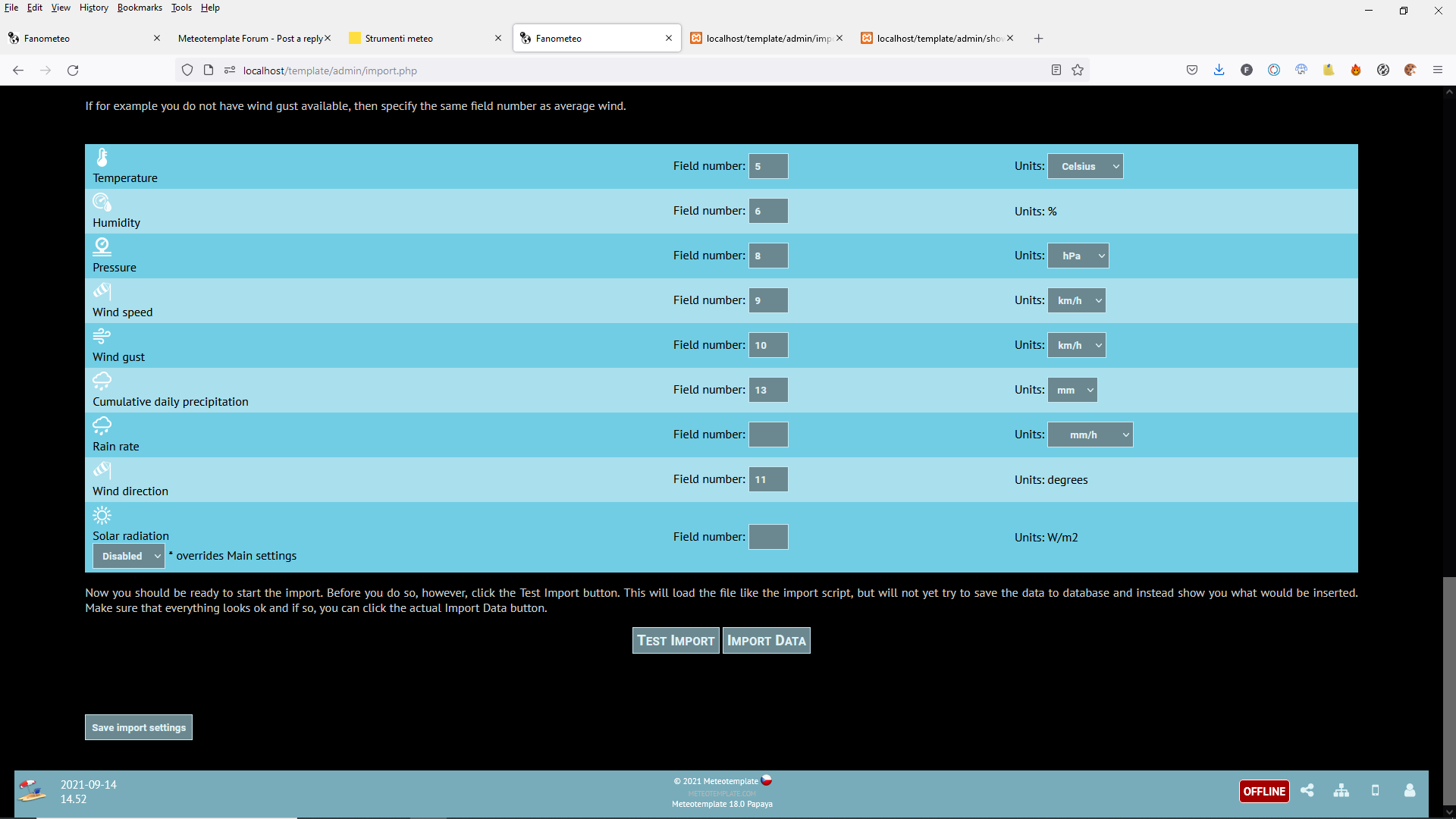Click the share icon in the footer
Screen dimensions: 1456x819
pyautogui.click(x=1307, y=790)
